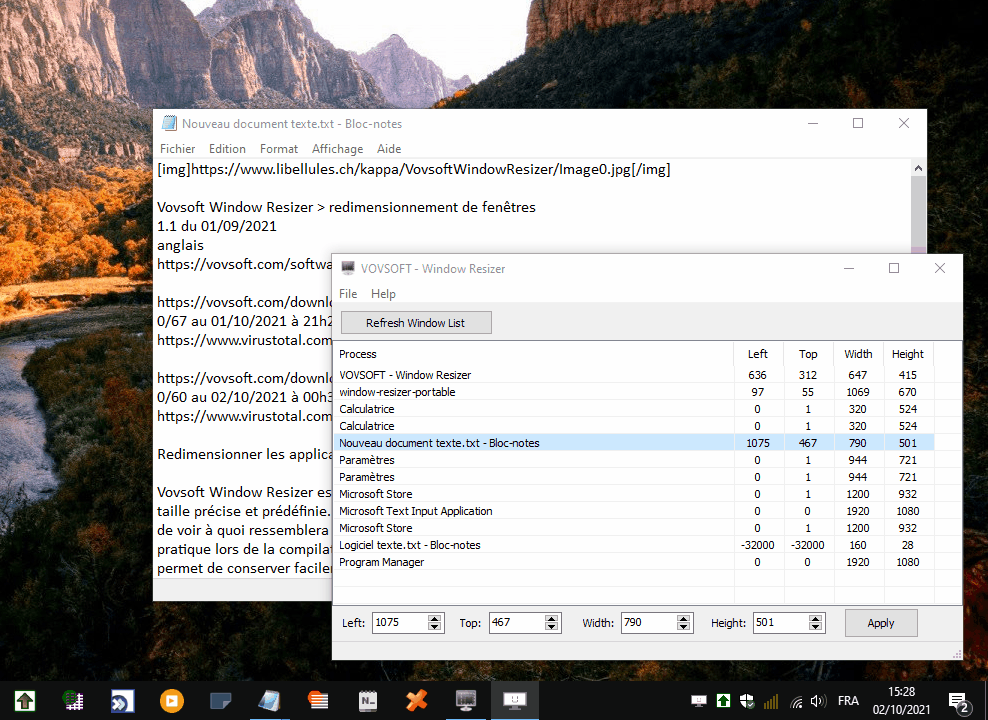The image size is (988, 720).
Task: Click the FRA language indicator
Action: click(848, 701)
